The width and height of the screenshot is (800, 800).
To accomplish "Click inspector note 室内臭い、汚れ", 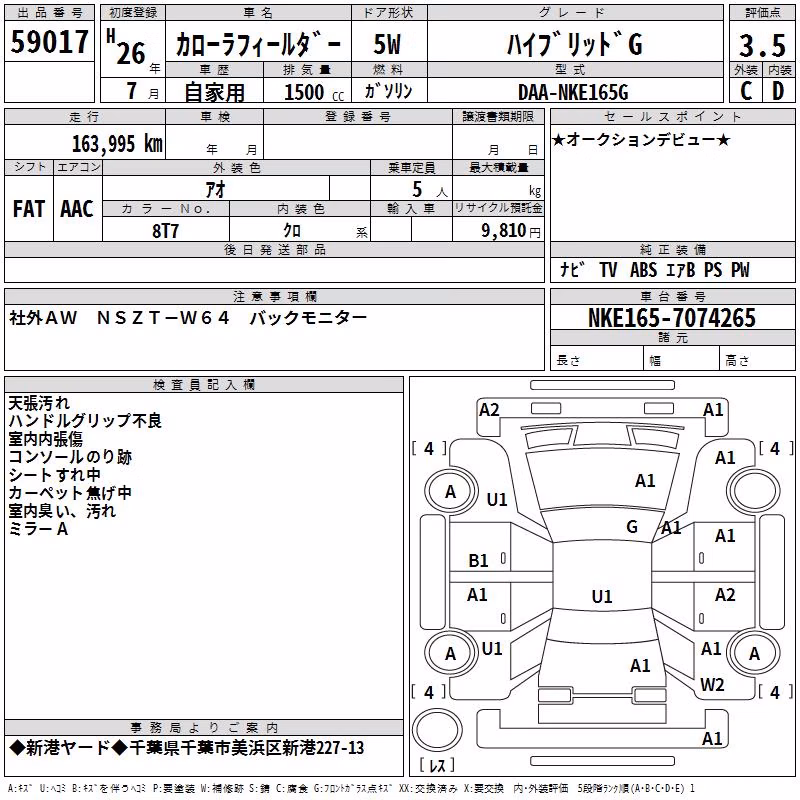I will [x=62, y=511].
